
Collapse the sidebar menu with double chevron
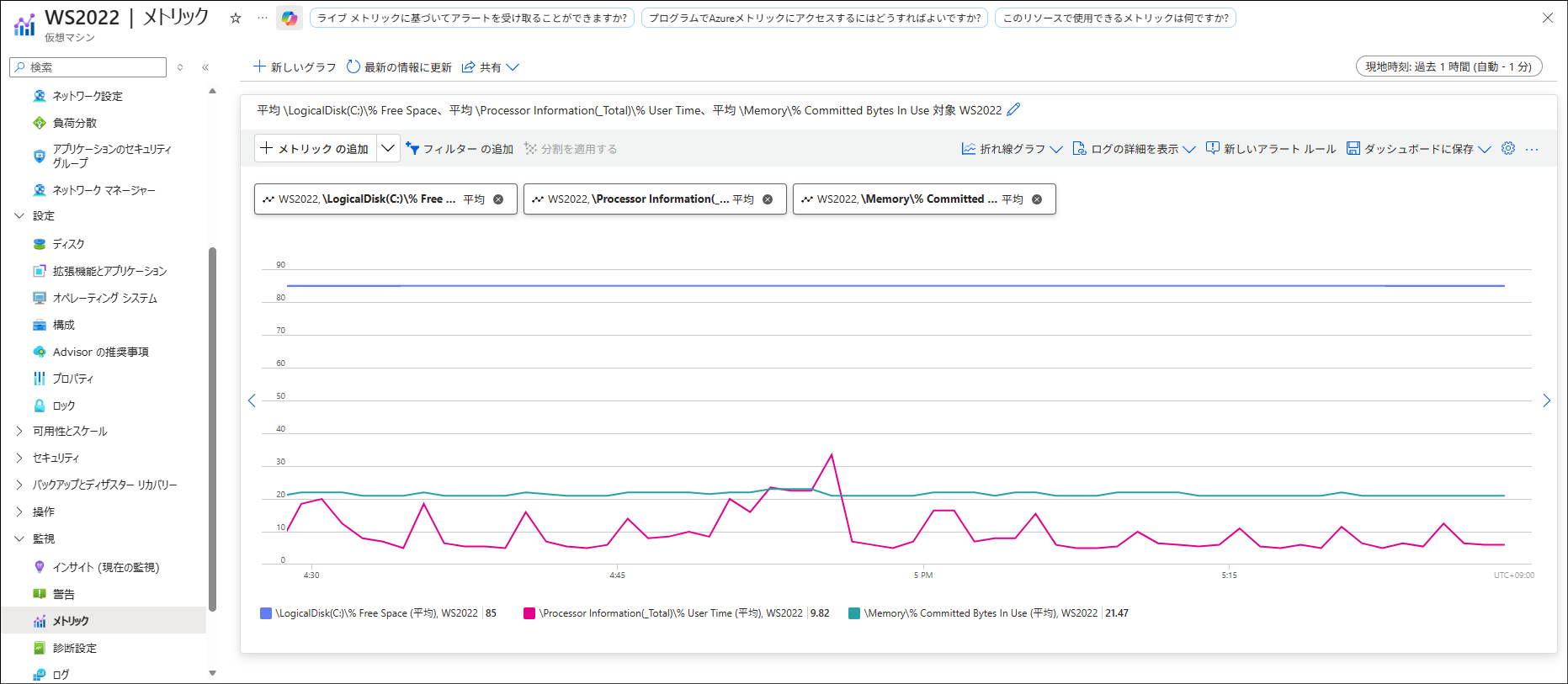[205, 67]
